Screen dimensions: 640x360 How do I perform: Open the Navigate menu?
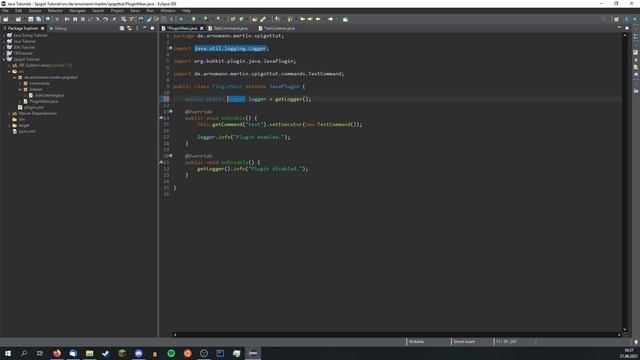pos(77,11)
